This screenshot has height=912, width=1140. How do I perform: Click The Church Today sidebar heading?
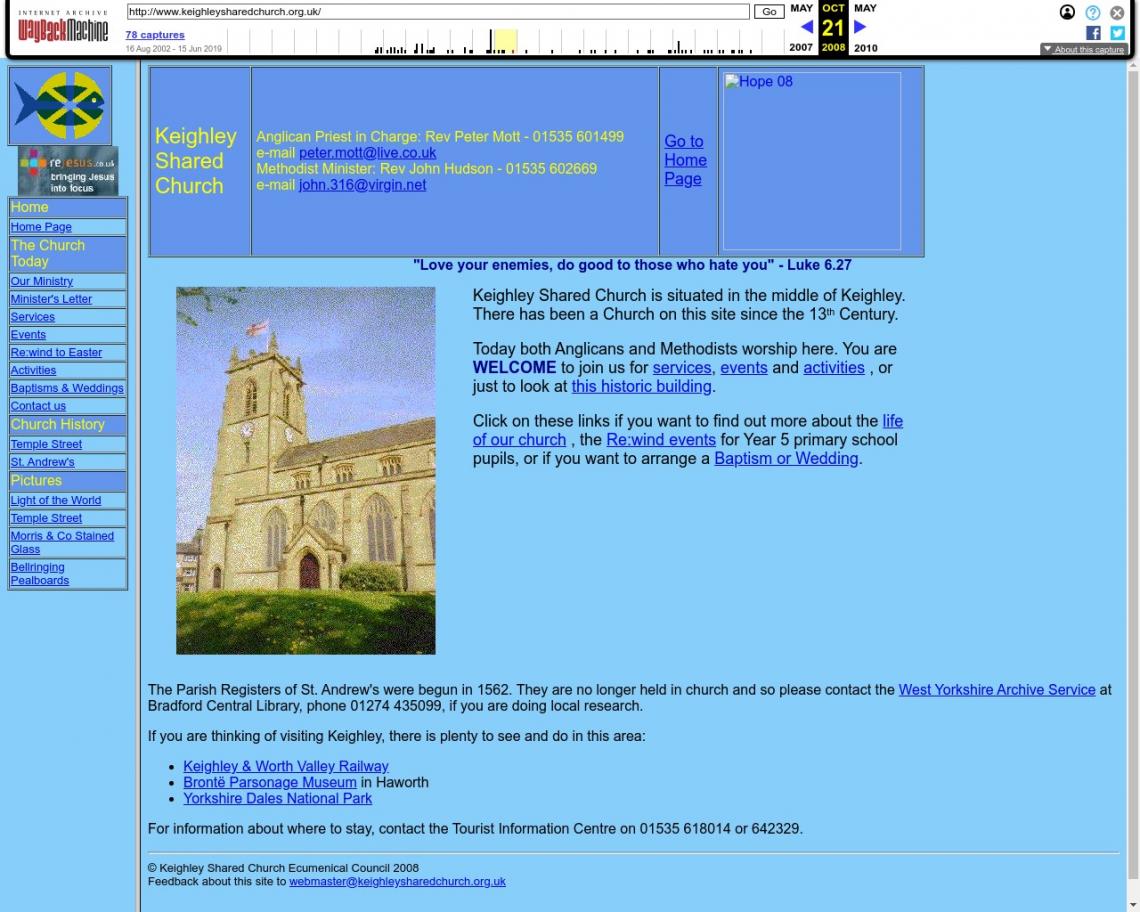[x=48, y=253]
